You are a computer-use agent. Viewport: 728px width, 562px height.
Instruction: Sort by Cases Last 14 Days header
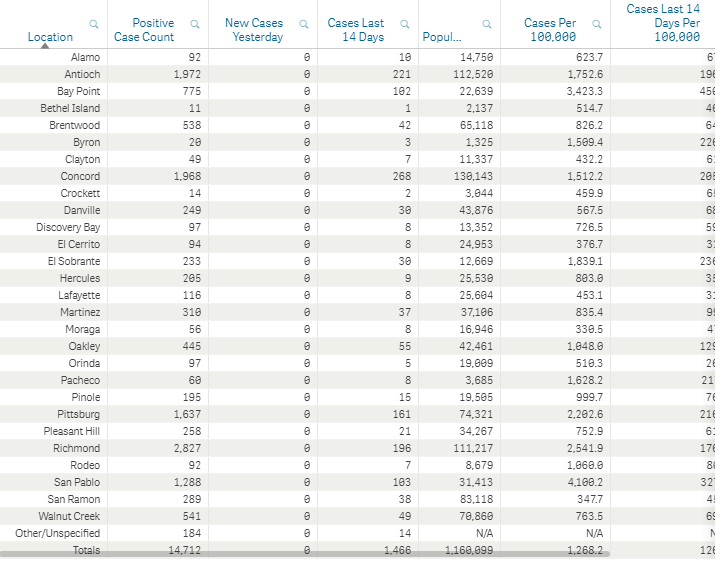[x=356, y=30]
